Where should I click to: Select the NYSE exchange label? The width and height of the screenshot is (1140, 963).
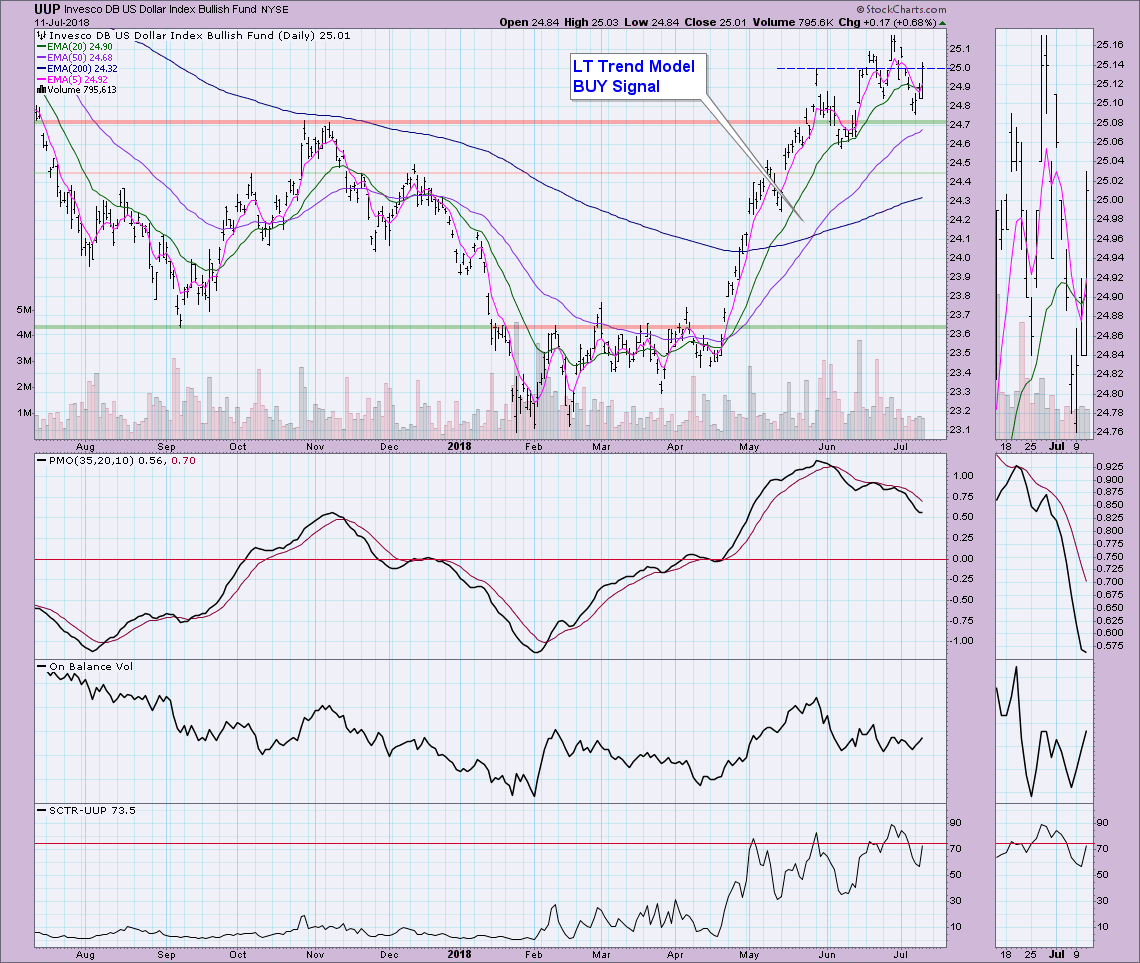click(275, 10)
